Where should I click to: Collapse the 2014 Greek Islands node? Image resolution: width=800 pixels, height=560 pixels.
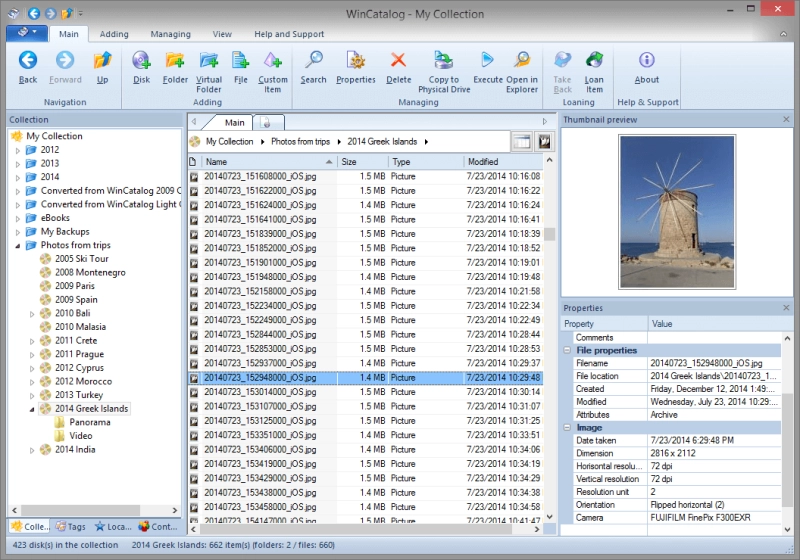(32, 410)
